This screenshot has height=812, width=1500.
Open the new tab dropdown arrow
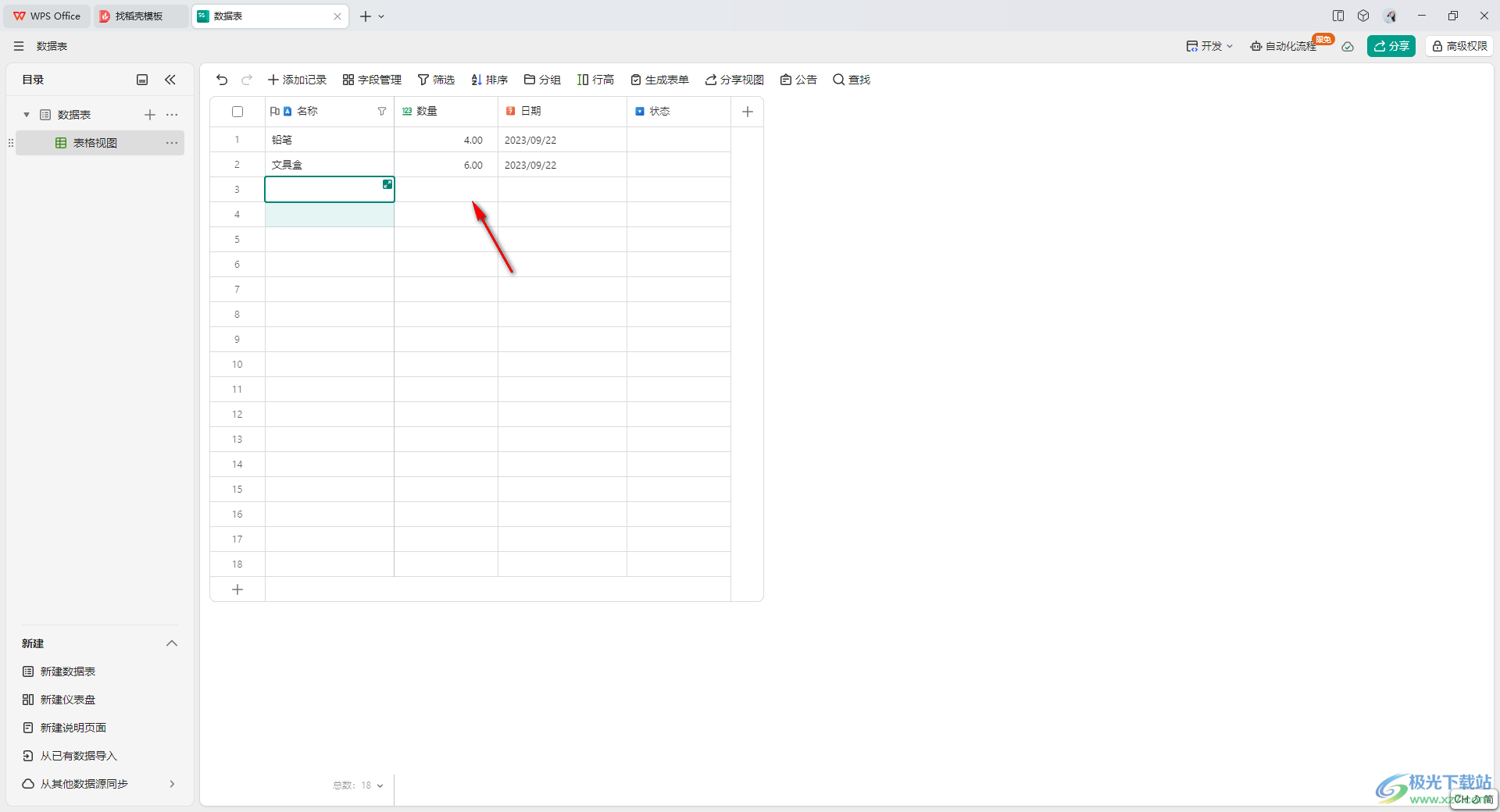click(x=381, y=16)
